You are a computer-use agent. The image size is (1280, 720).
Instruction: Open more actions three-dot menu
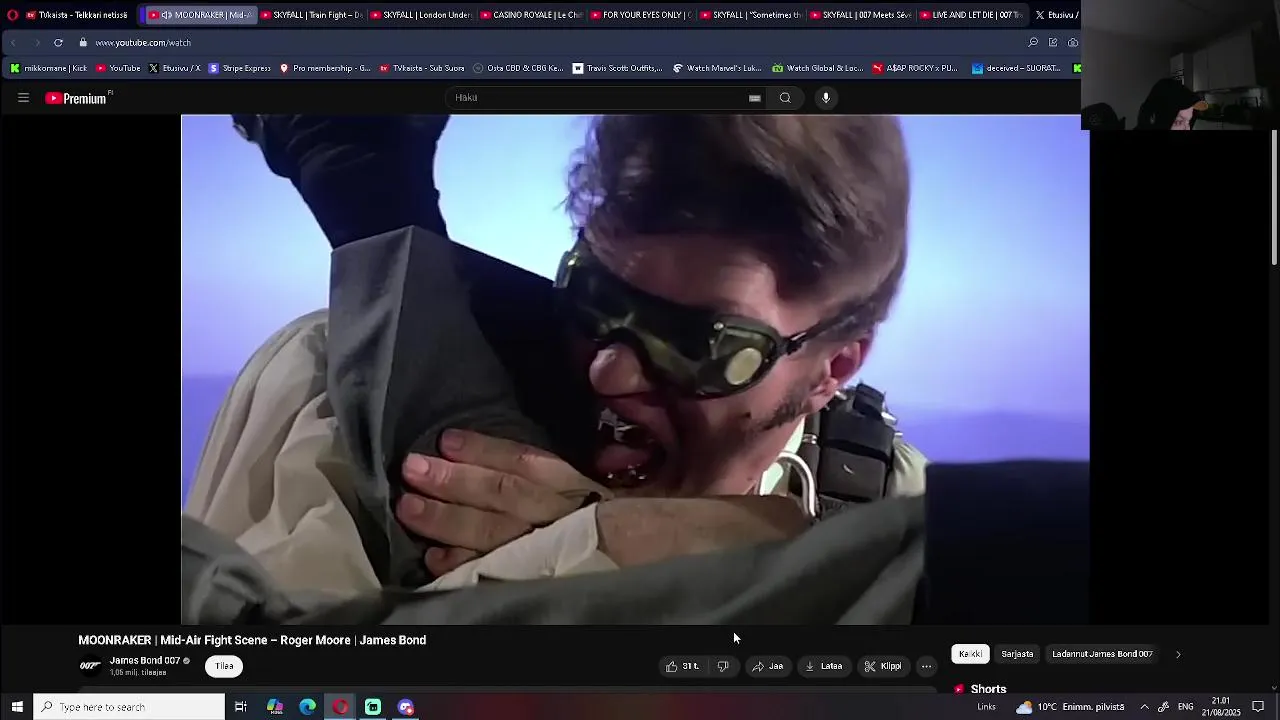927,666
